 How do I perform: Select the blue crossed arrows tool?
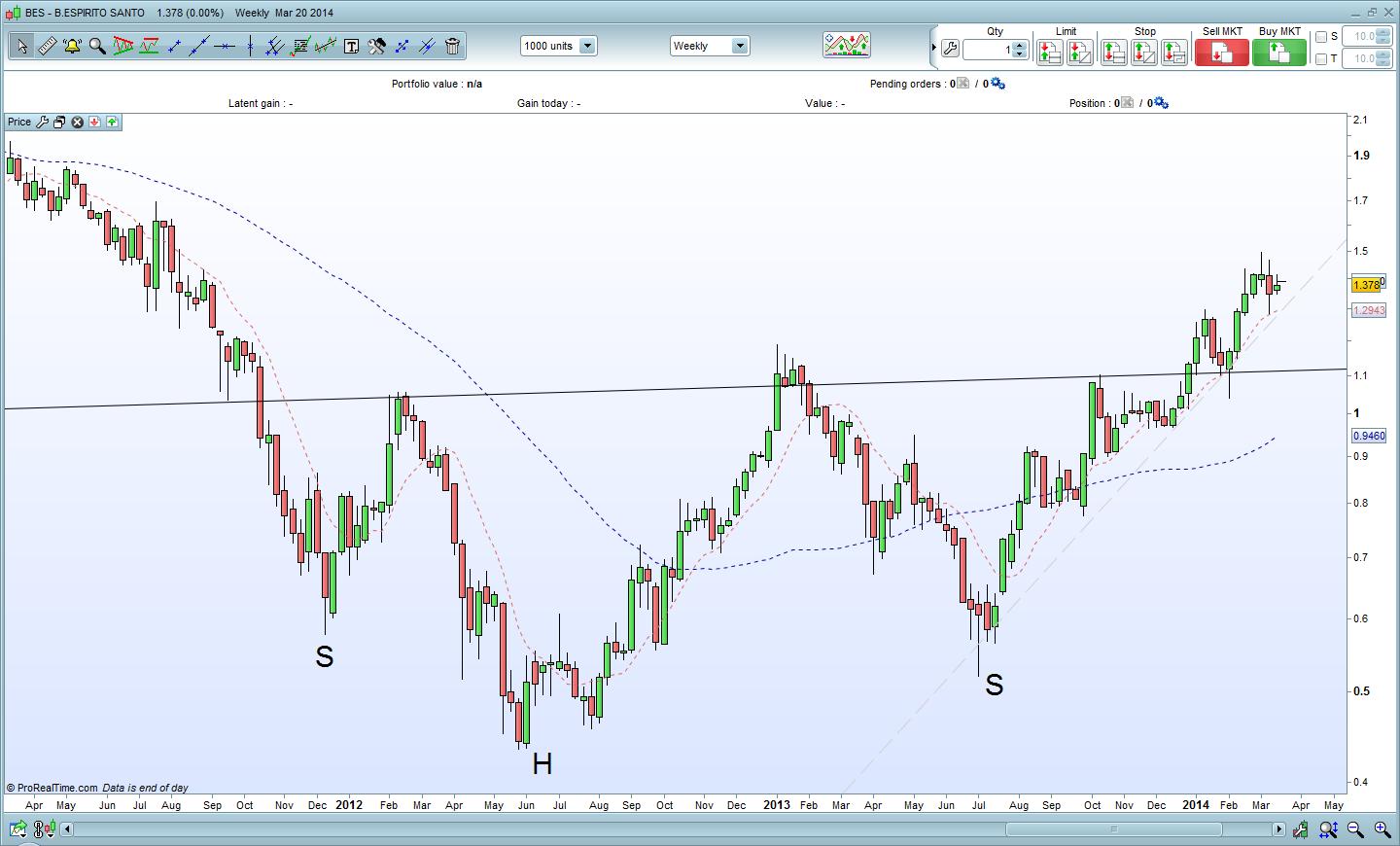(x=402, y=46)
